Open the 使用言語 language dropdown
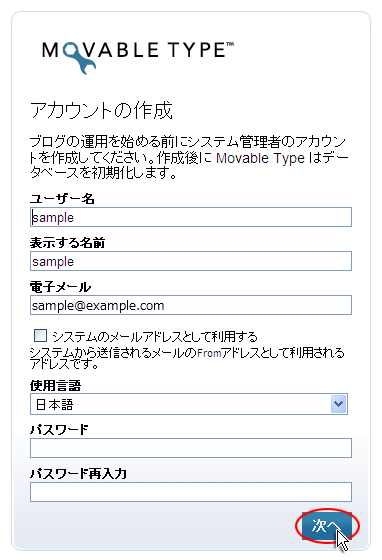Screen dimensions: 382x560 189,404
